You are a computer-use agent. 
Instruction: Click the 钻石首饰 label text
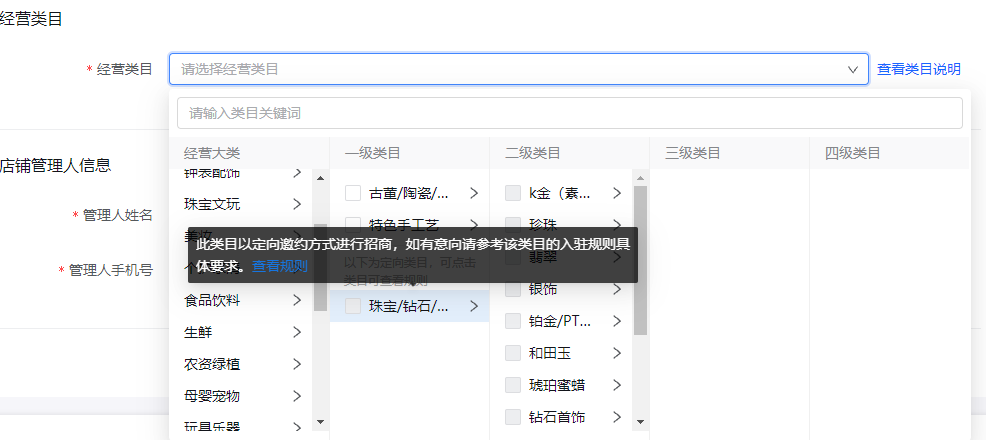557,417
